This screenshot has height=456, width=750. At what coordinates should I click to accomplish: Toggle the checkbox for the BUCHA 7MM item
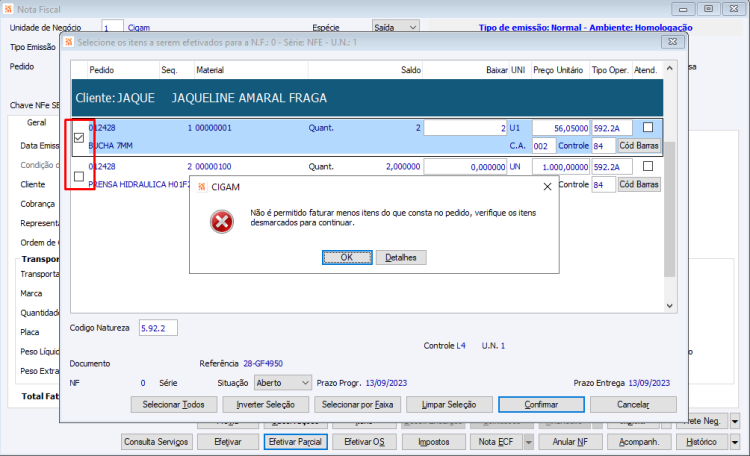(79, 138)
